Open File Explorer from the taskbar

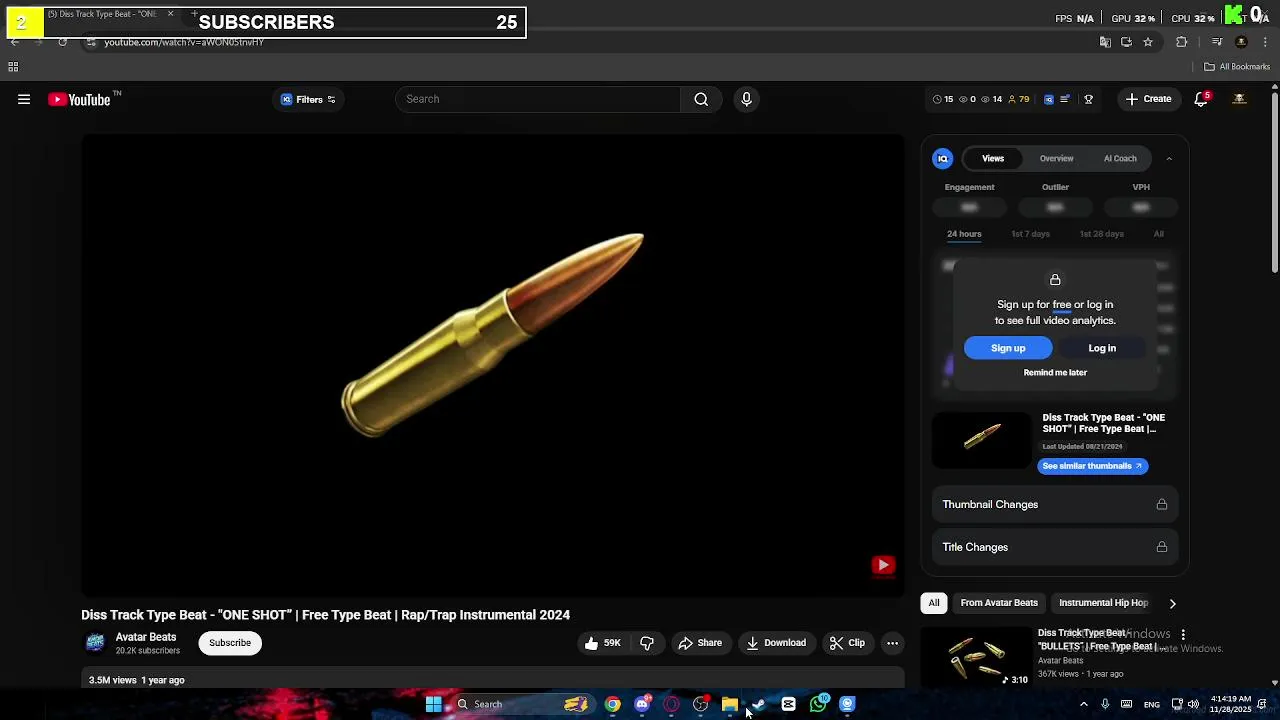point(730,704)
